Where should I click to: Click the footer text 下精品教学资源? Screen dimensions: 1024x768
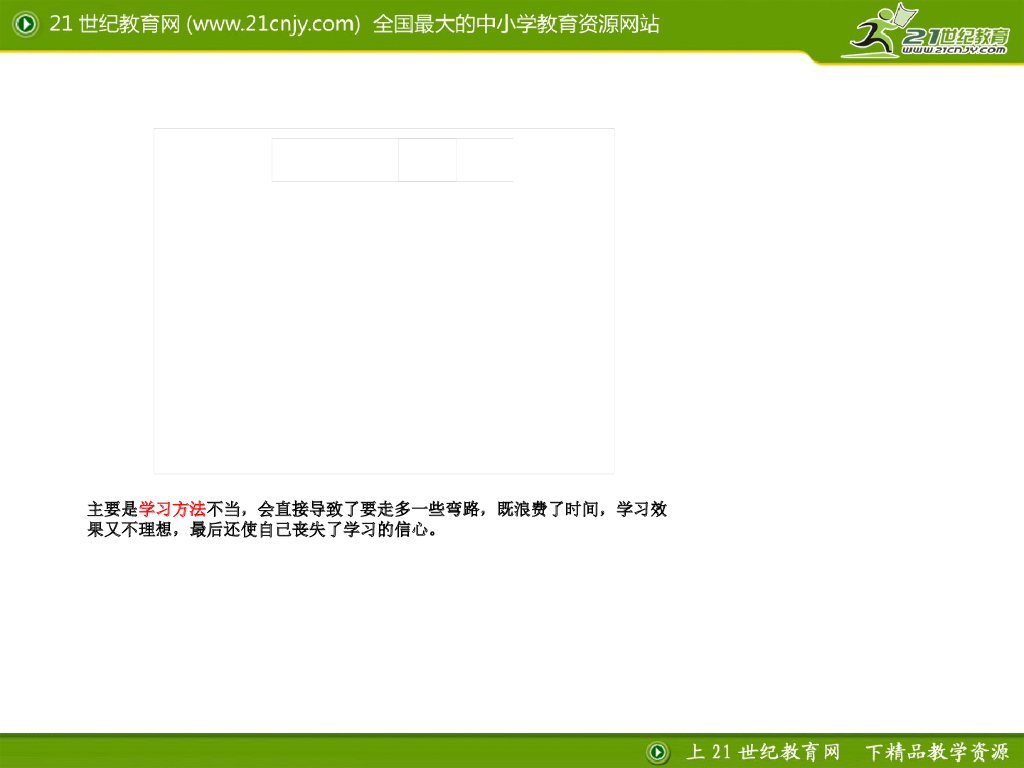tap(937, 752)
